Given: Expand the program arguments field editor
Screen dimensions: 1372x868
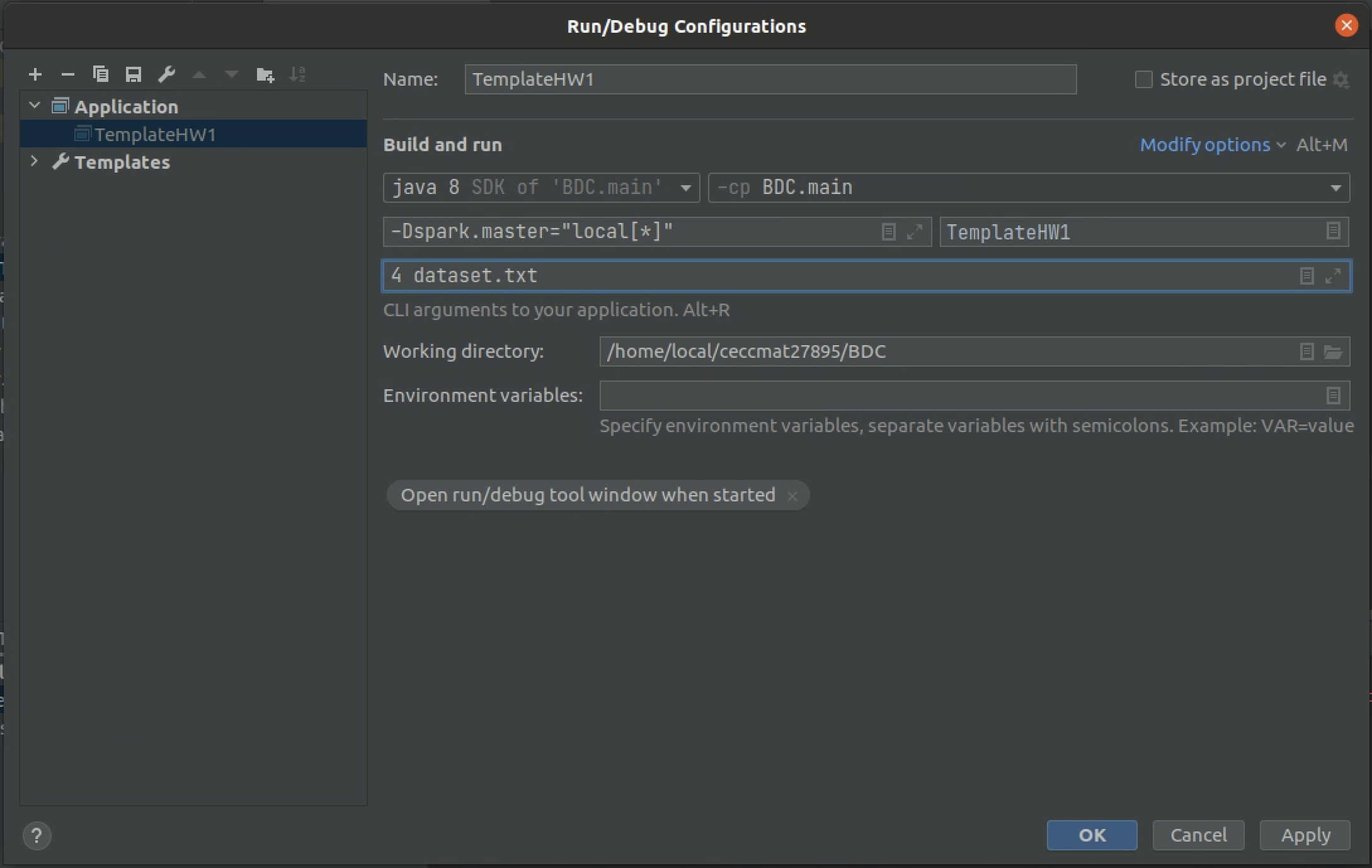Looking at the screenshot, I should [x=1333, y=276].
